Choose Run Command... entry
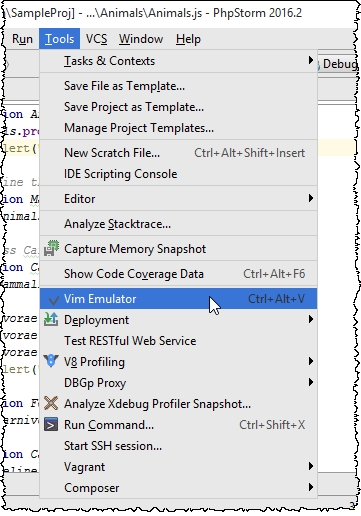Viewport: 361px width, 516px height. pyautogui.click(x=178, y=425)
